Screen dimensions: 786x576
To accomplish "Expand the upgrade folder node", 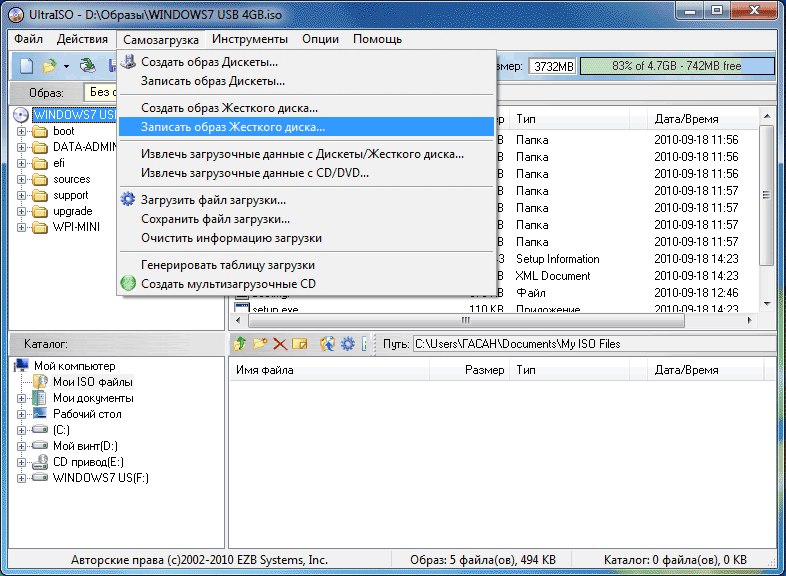I will 22,212.
